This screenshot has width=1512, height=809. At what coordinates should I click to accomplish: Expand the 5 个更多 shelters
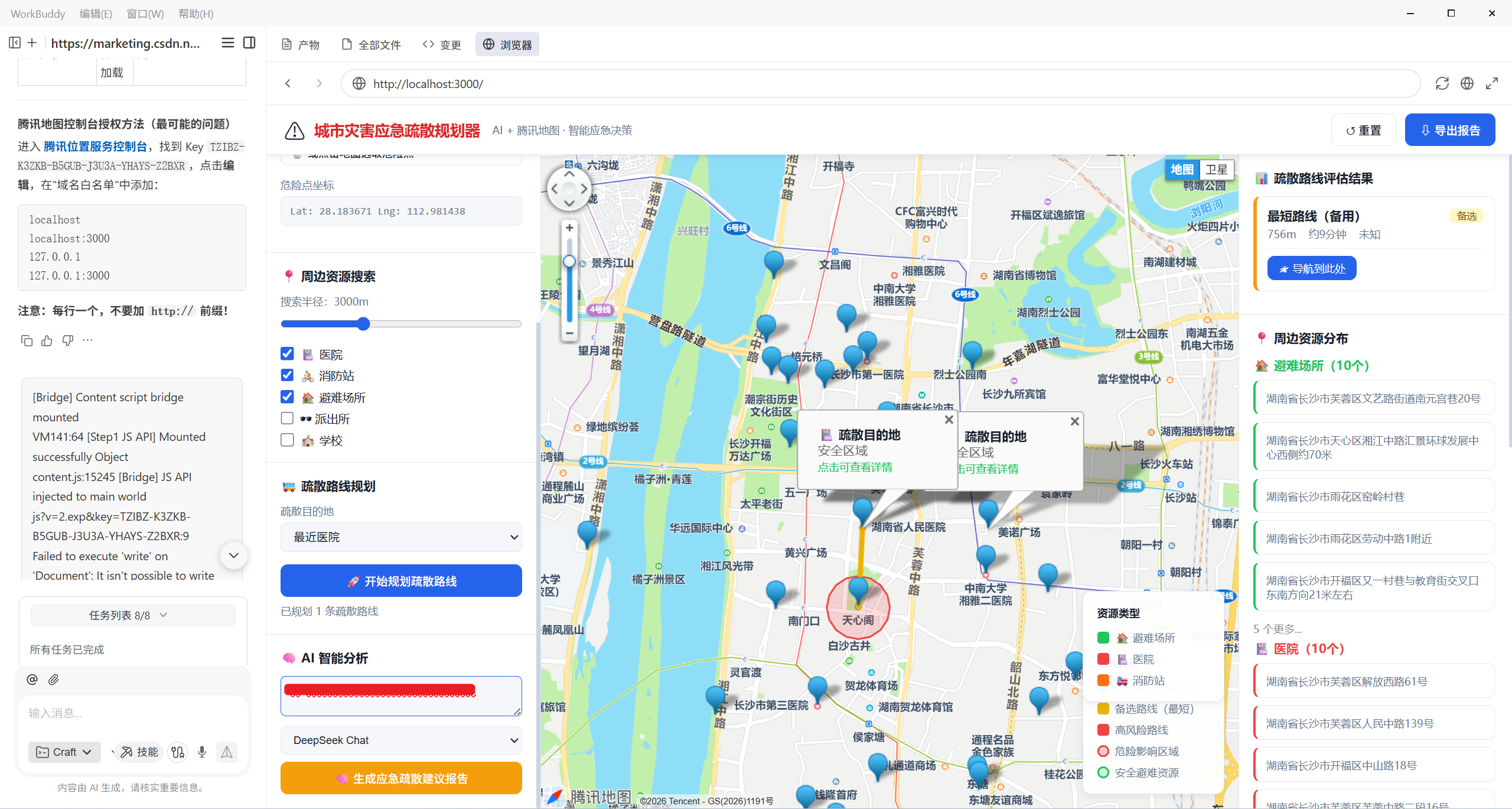tap(1278, 629)
